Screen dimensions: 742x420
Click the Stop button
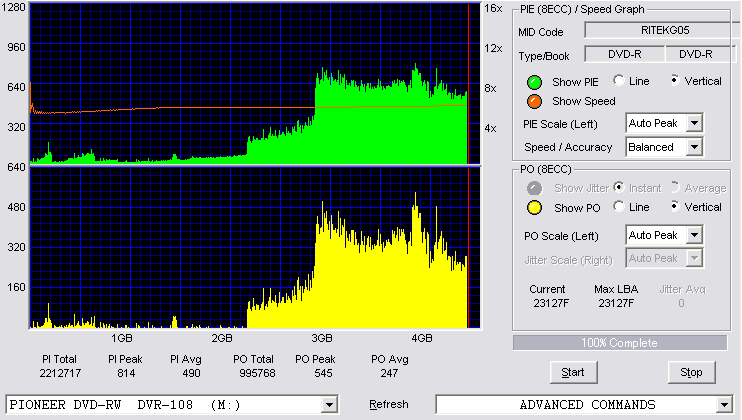coord(691,373)
